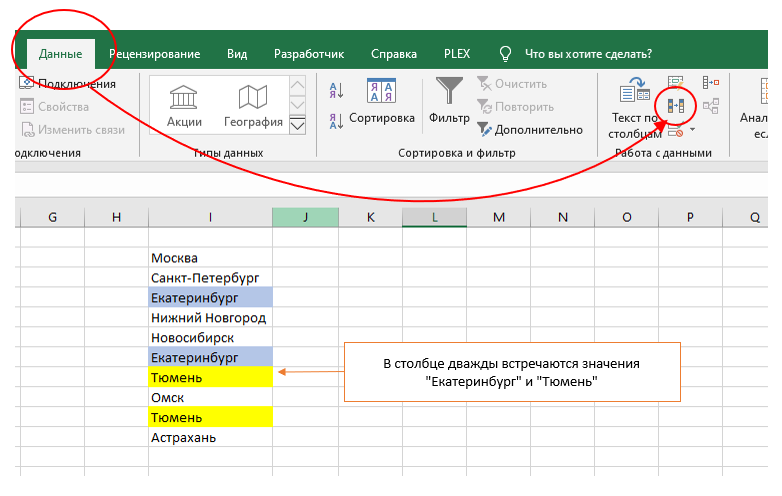This screenshot has height=496, width=782.
Task: Switch to the Рецензирование tab
Action: tap(155, 54)
